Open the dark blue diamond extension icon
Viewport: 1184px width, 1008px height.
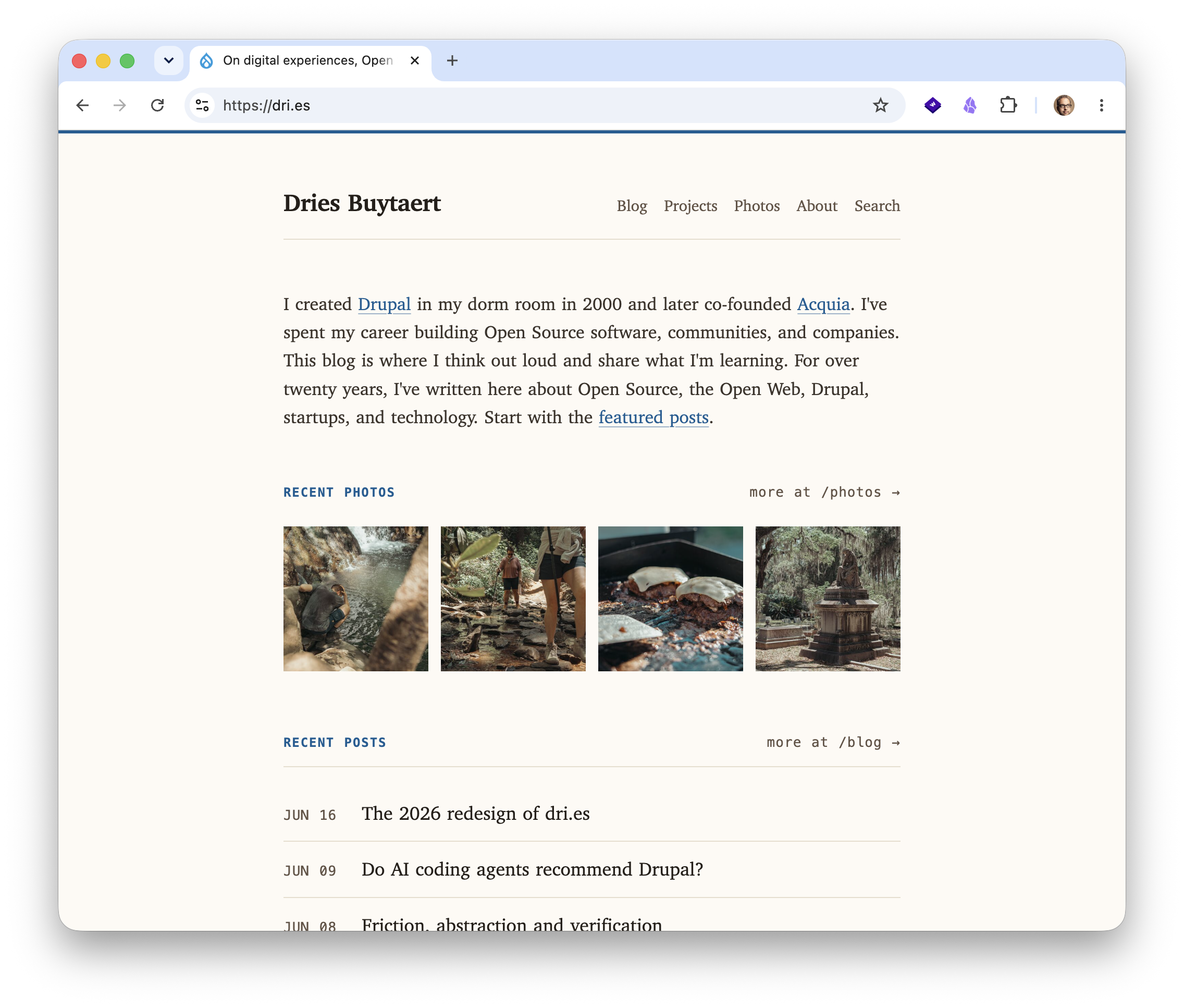933,105
